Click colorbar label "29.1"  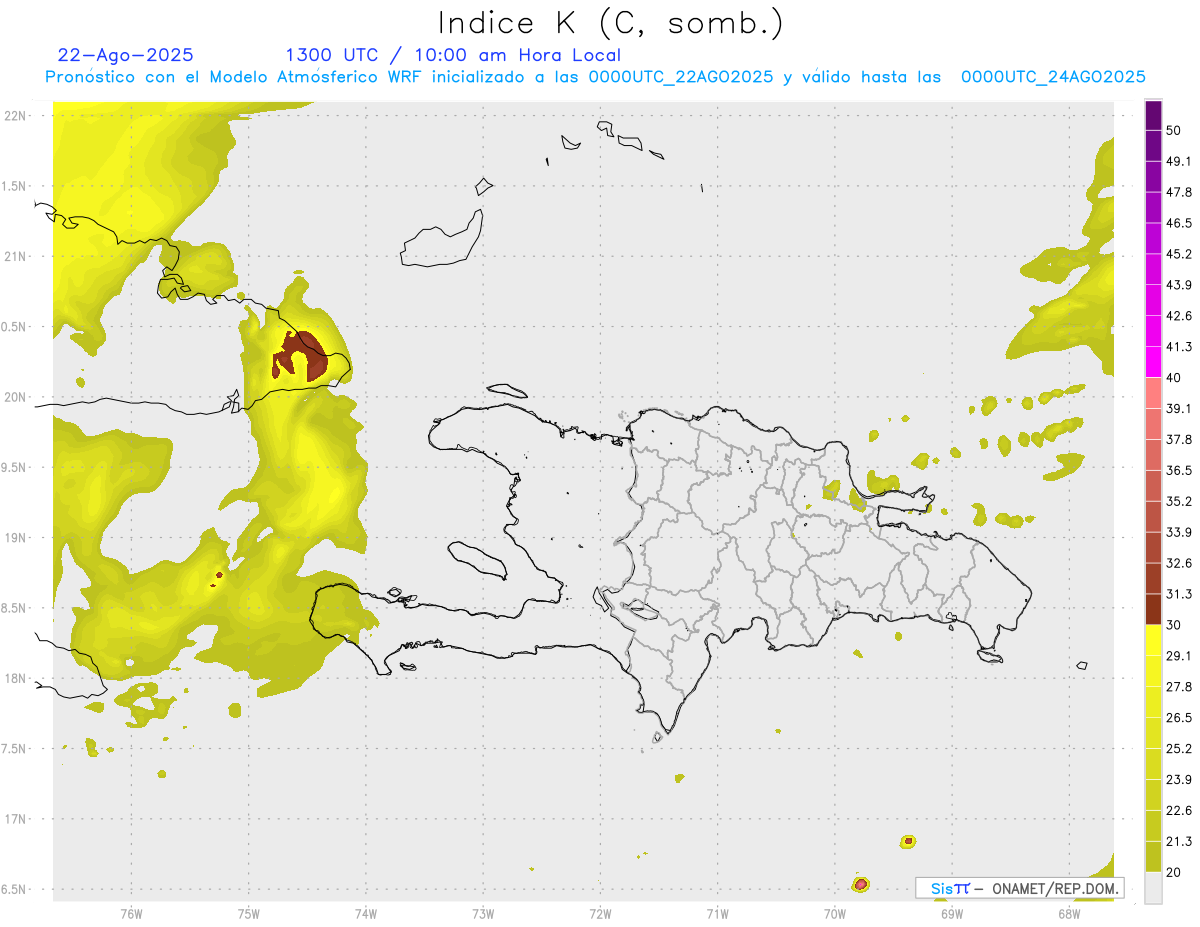pos(1179,656)
